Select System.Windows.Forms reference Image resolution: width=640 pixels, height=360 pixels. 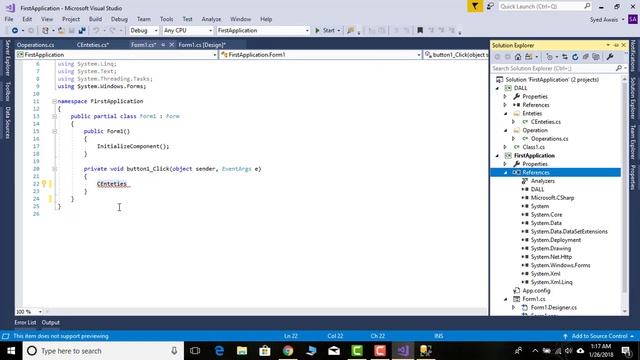tap(560, 266)
